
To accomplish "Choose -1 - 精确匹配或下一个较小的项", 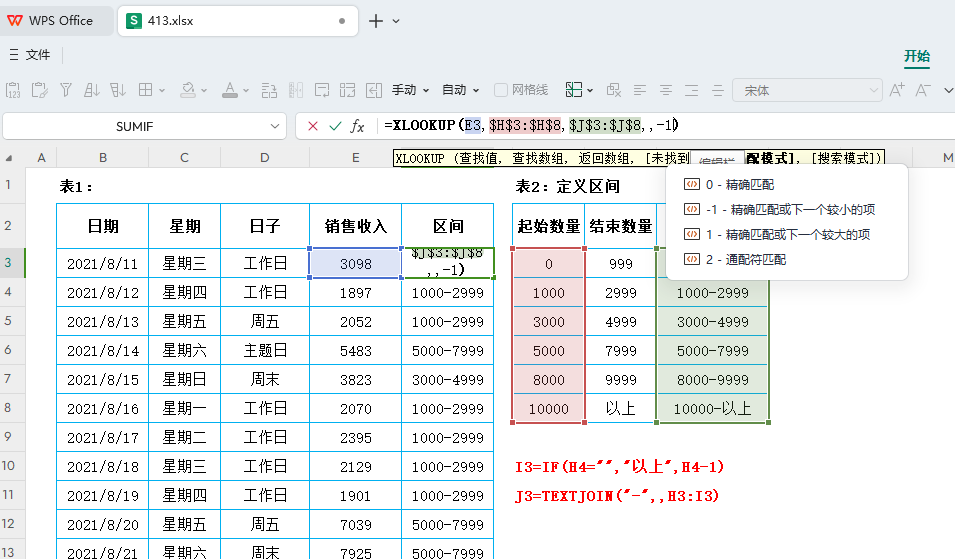I will point(786,209).
